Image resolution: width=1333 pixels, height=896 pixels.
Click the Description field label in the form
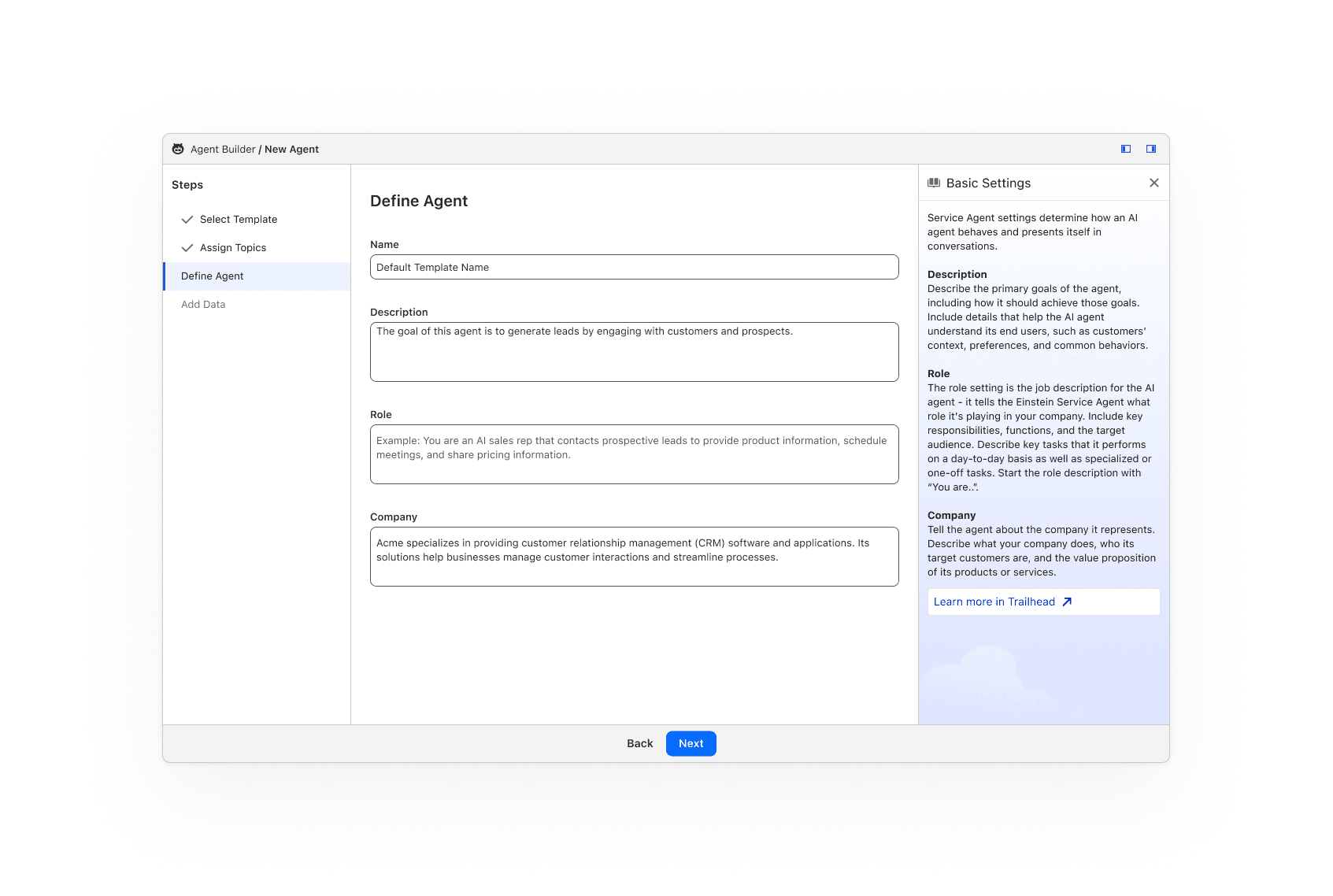399,313
